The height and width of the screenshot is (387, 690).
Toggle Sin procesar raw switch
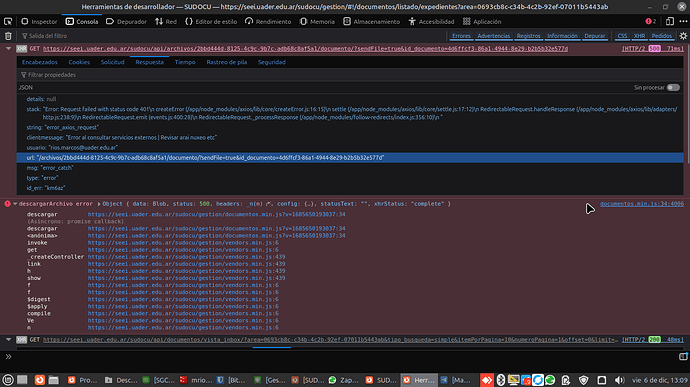coord(673,88)
